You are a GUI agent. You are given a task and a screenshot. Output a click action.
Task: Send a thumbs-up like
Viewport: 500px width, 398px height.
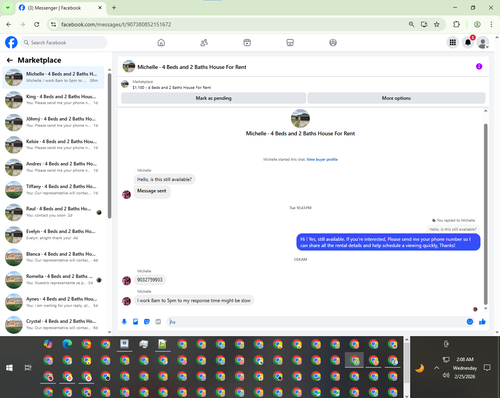482,322
